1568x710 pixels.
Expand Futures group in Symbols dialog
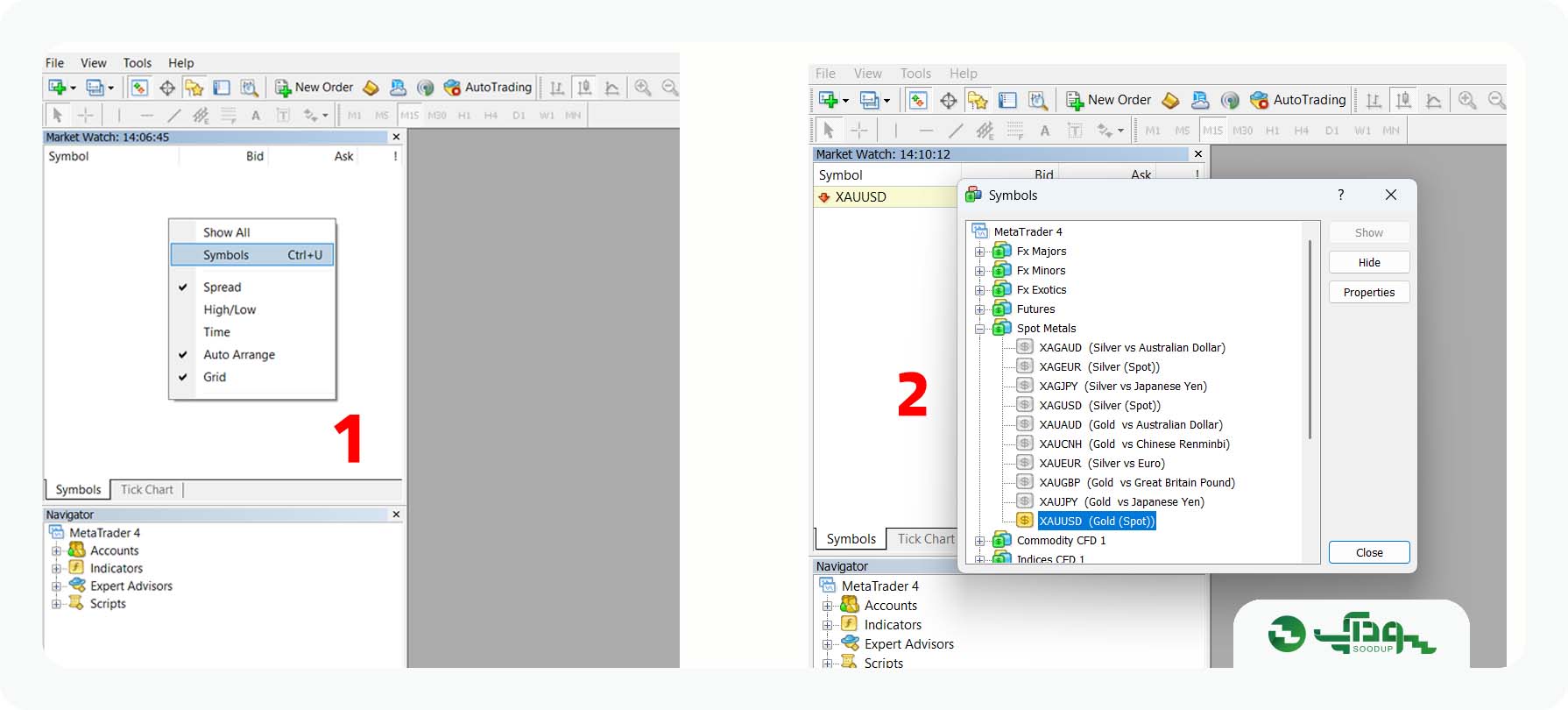pyautogui.click(x=980, y=309)
